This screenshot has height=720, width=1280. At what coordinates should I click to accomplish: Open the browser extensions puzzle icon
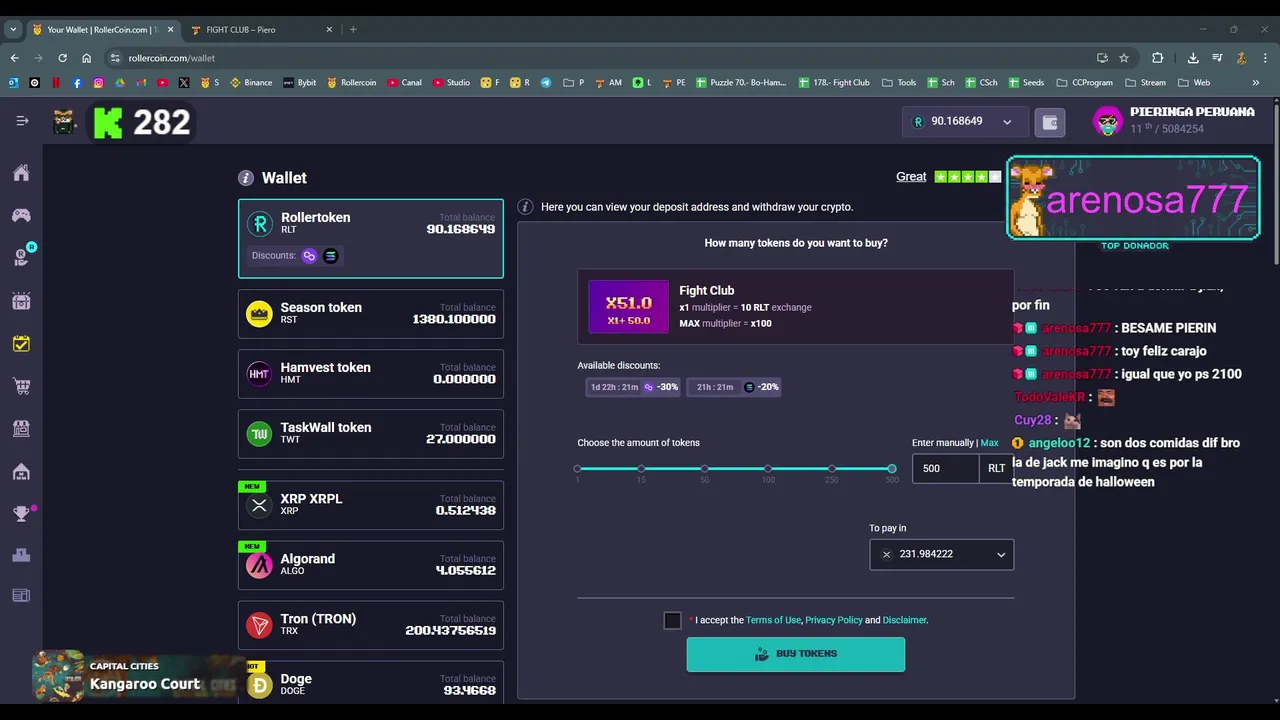[x=1158, y=58]
